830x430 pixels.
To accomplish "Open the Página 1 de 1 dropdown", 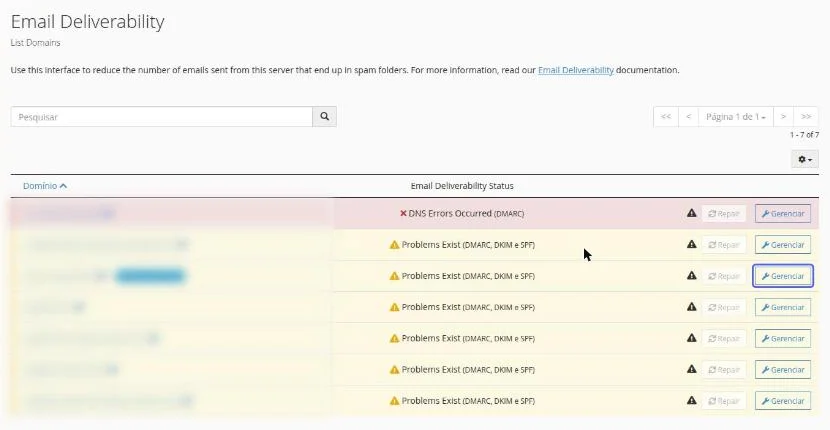I will 736,117.
